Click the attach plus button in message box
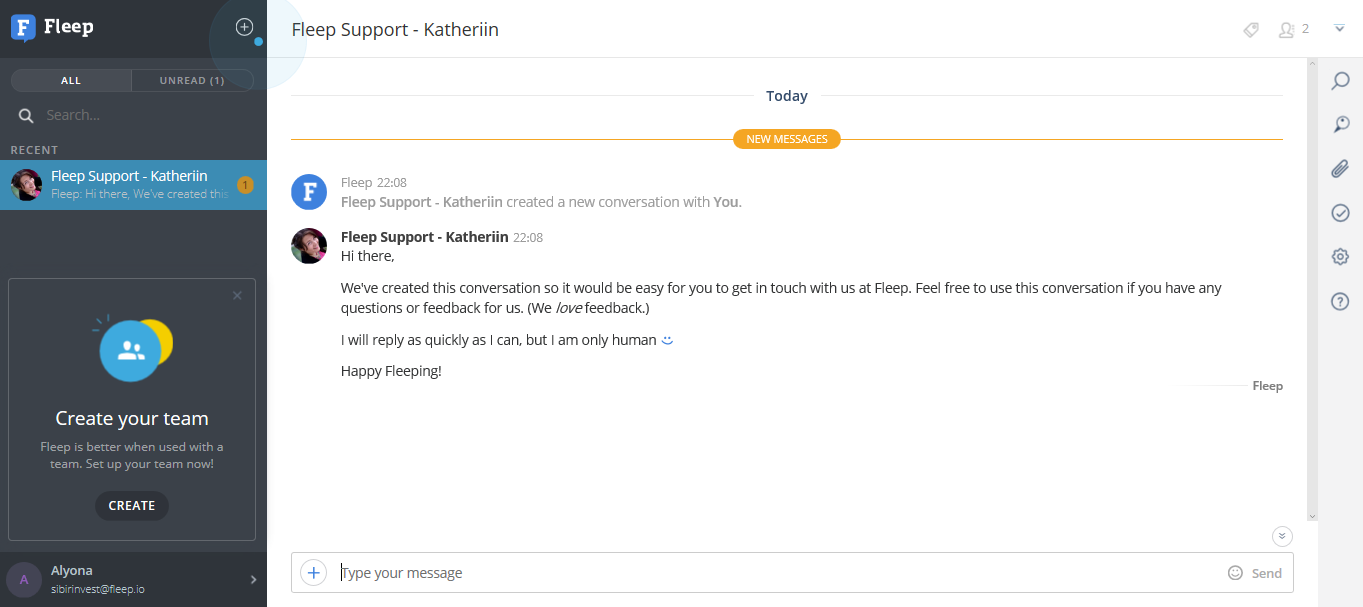This screenshot has width=1363, height=607. point(314,573)
